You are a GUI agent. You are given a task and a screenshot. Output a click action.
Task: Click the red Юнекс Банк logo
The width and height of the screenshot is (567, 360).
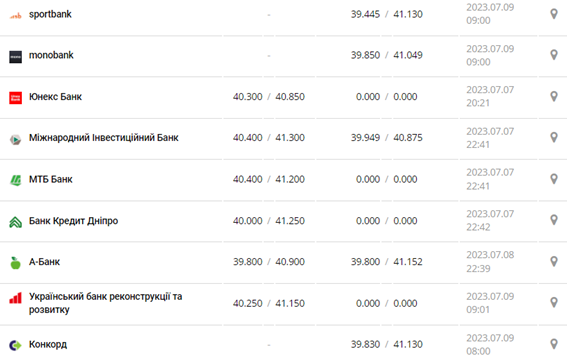(15, 98)
